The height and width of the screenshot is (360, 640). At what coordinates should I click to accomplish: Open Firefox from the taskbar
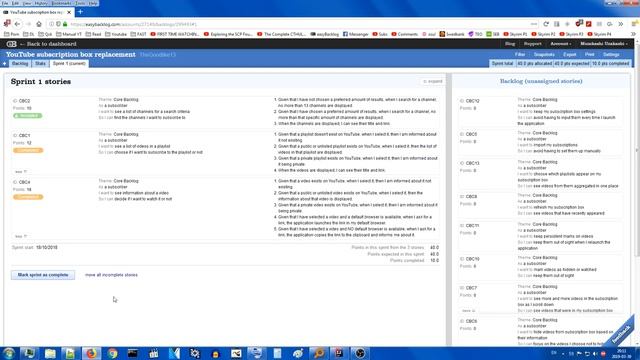pyautogui.click(x=91, y=353)
